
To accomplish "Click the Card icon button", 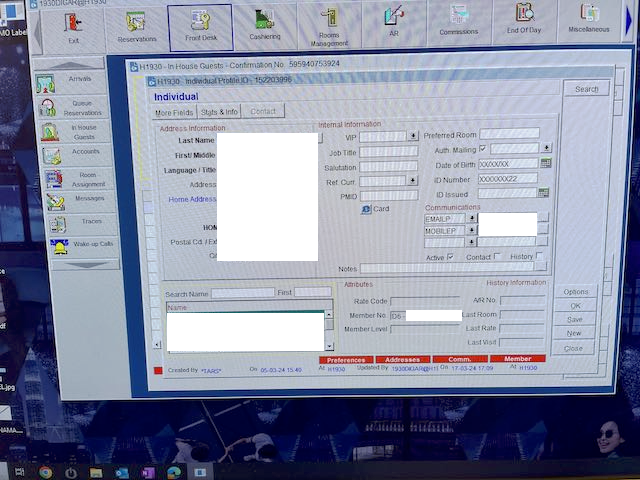I will (367, 209).
